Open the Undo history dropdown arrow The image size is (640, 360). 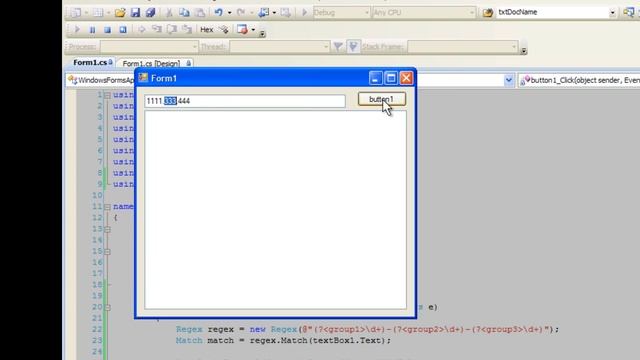coord(229,13)
